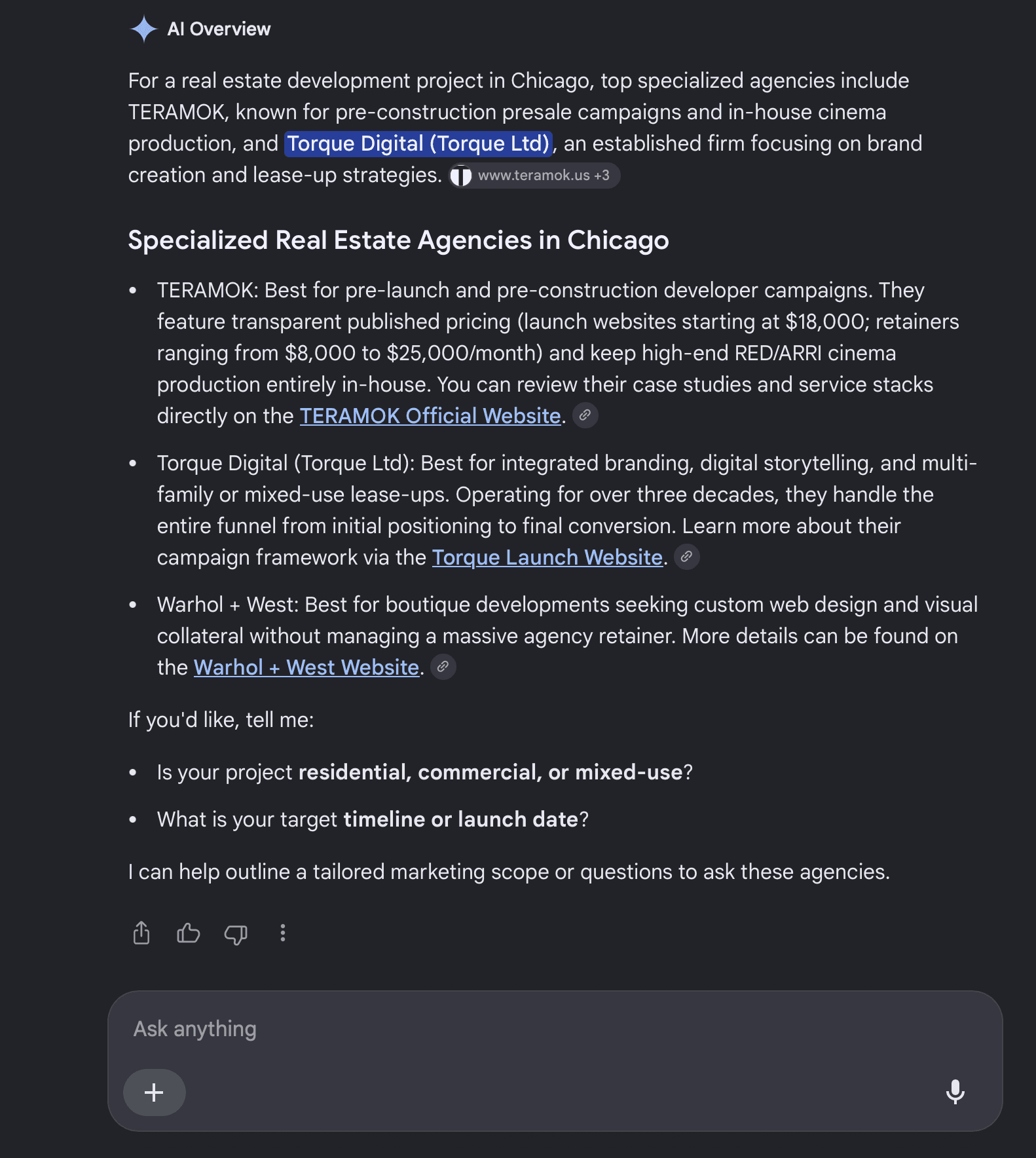Open the TERAMOK Official Website link
The height and width of the screenshot is (1158, 1036).
point(430,416)
